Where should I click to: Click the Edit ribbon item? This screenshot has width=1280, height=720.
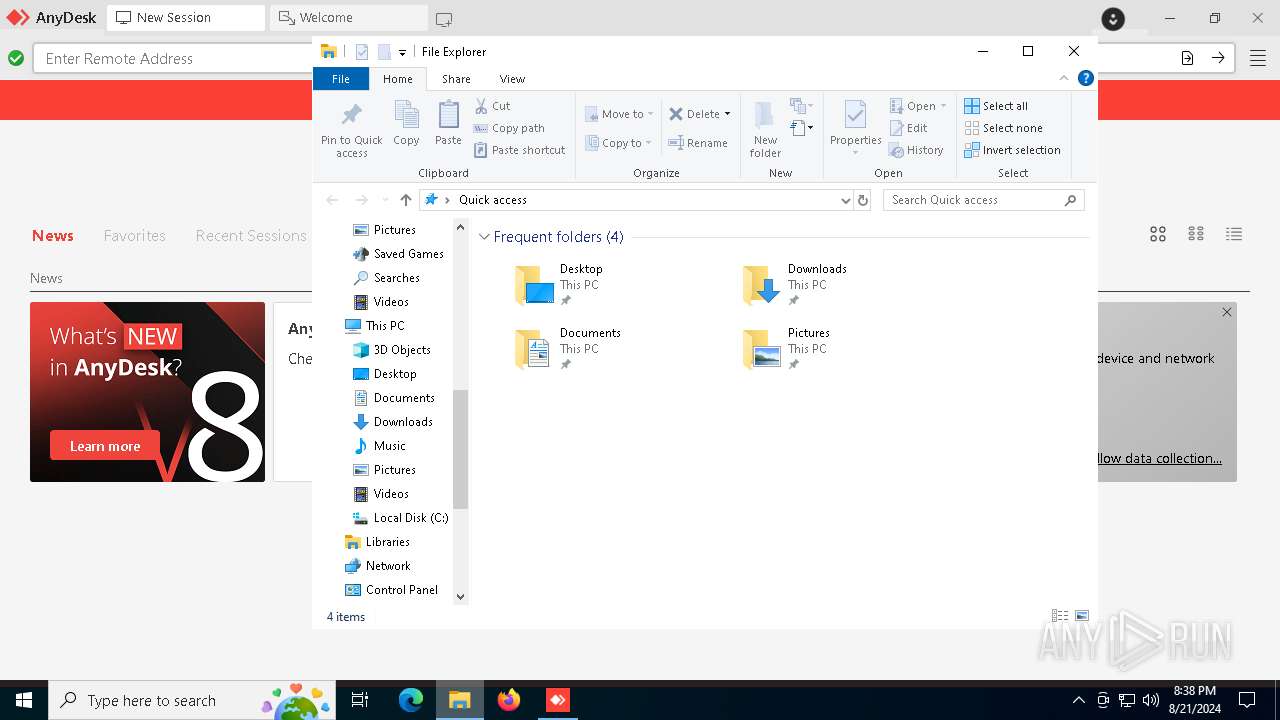908,128
